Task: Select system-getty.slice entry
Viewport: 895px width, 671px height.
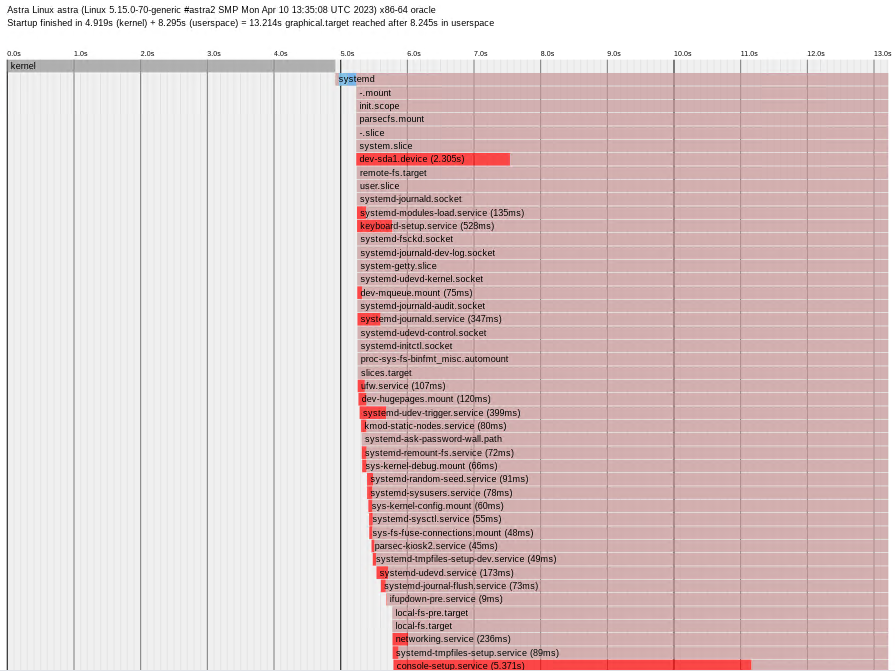Action: point(398,265)
